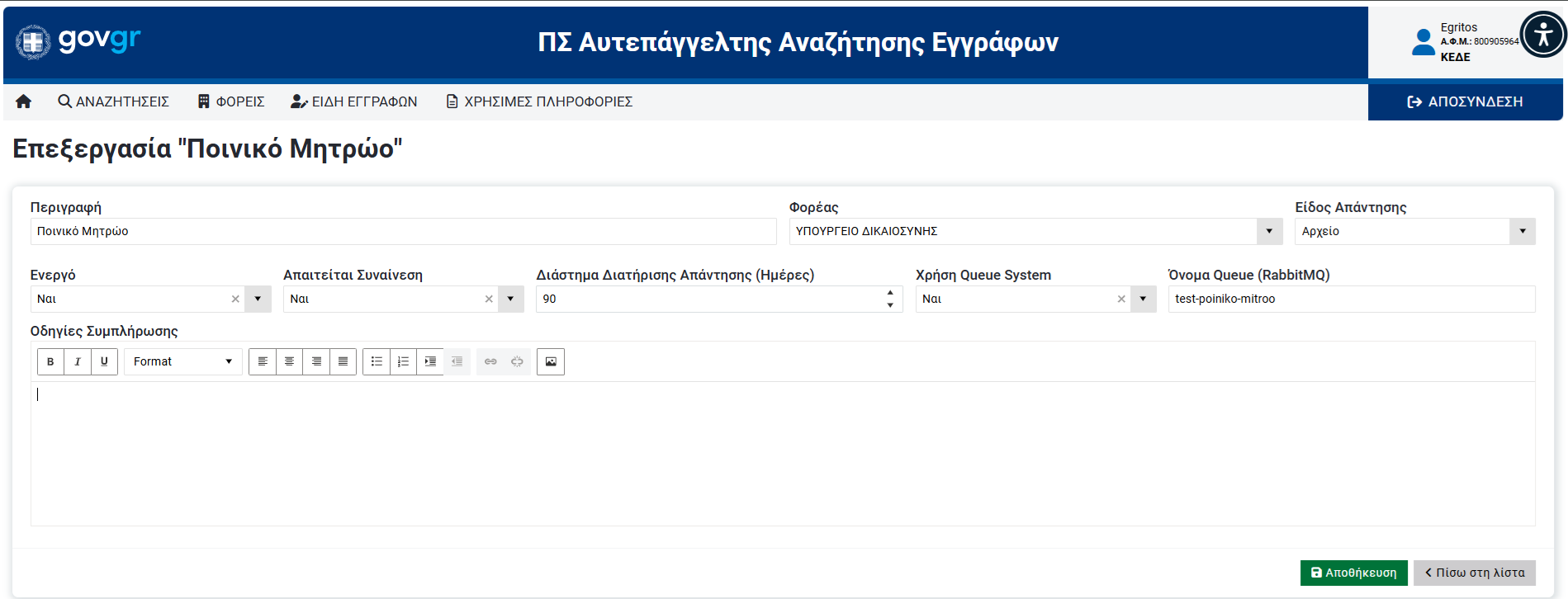Open the ΧΡΗΣΙΜΕΣ ΠΛΗΡΟΦΟΡΙΕΣ menu

pyautogui.click(x=539, y=101)
